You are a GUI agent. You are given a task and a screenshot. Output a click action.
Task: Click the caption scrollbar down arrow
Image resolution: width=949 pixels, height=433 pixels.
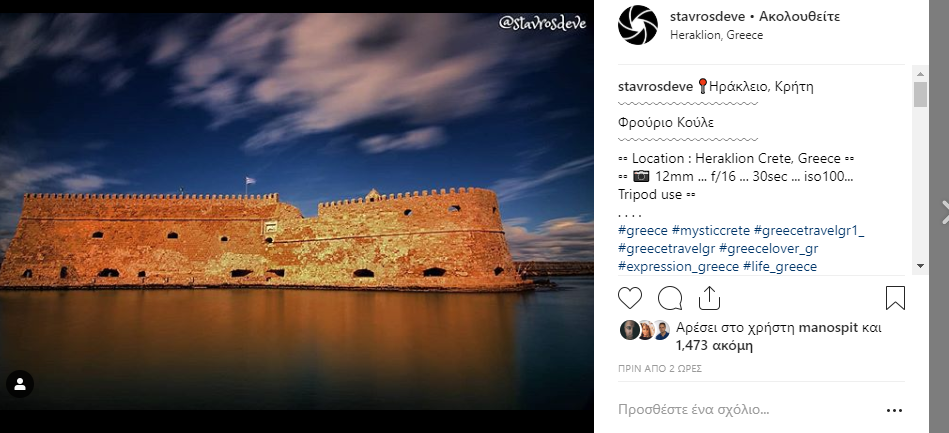click(x=921, y=265)
